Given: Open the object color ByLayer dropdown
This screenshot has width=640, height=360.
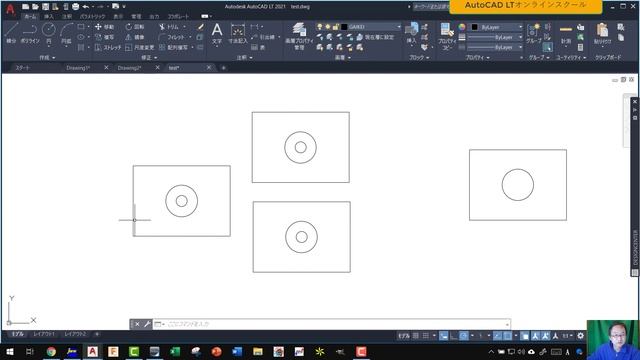Looking at the screenshot, I should click(496, 27).
